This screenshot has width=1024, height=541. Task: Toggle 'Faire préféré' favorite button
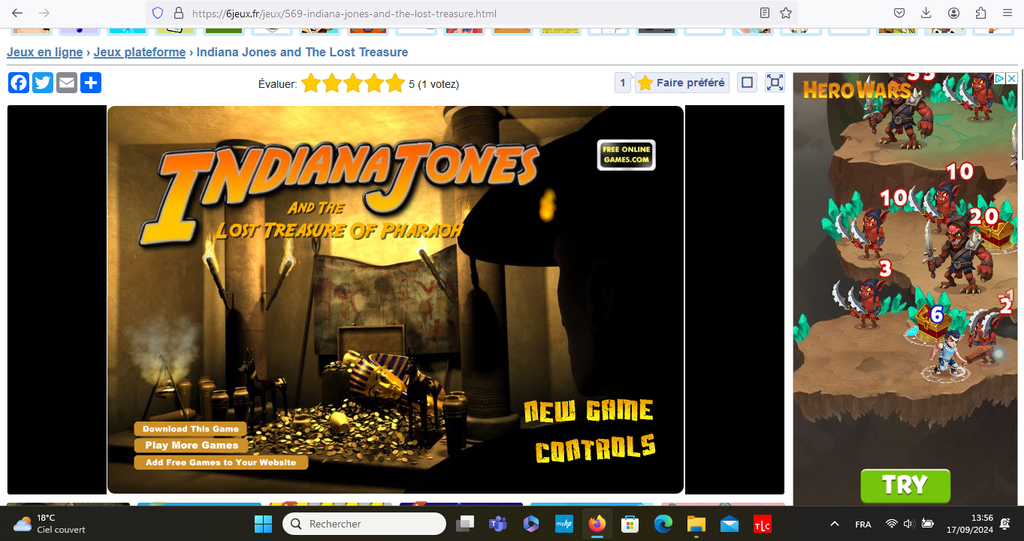tap(681, 83)
